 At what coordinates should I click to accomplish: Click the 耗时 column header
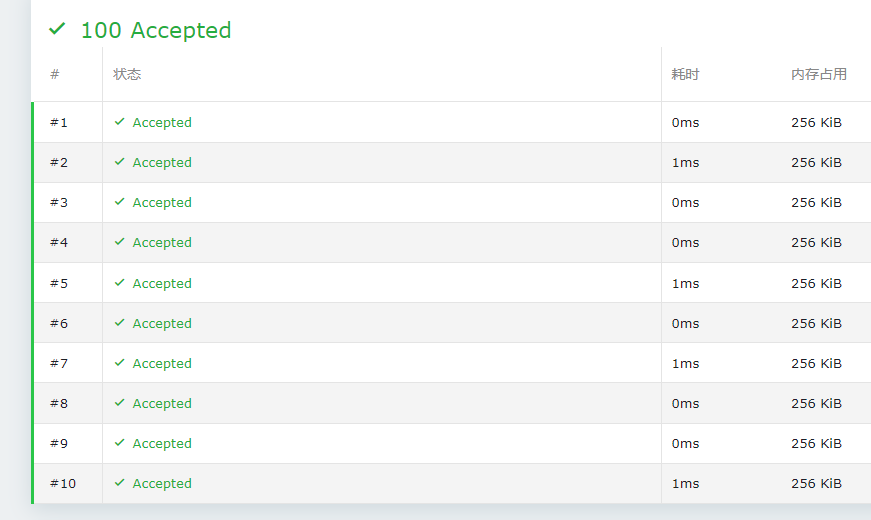tap(685, 74)
